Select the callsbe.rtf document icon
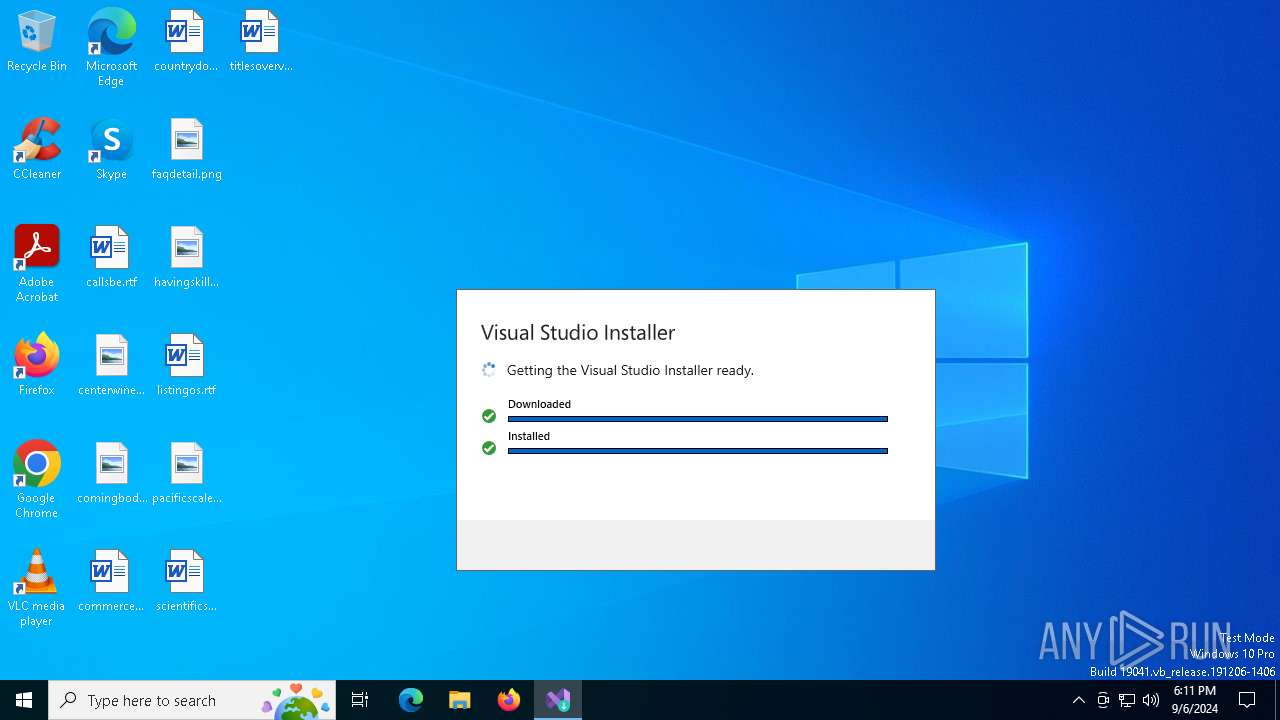This screenshot has height=720, width=1280. [x=111, y=258]
